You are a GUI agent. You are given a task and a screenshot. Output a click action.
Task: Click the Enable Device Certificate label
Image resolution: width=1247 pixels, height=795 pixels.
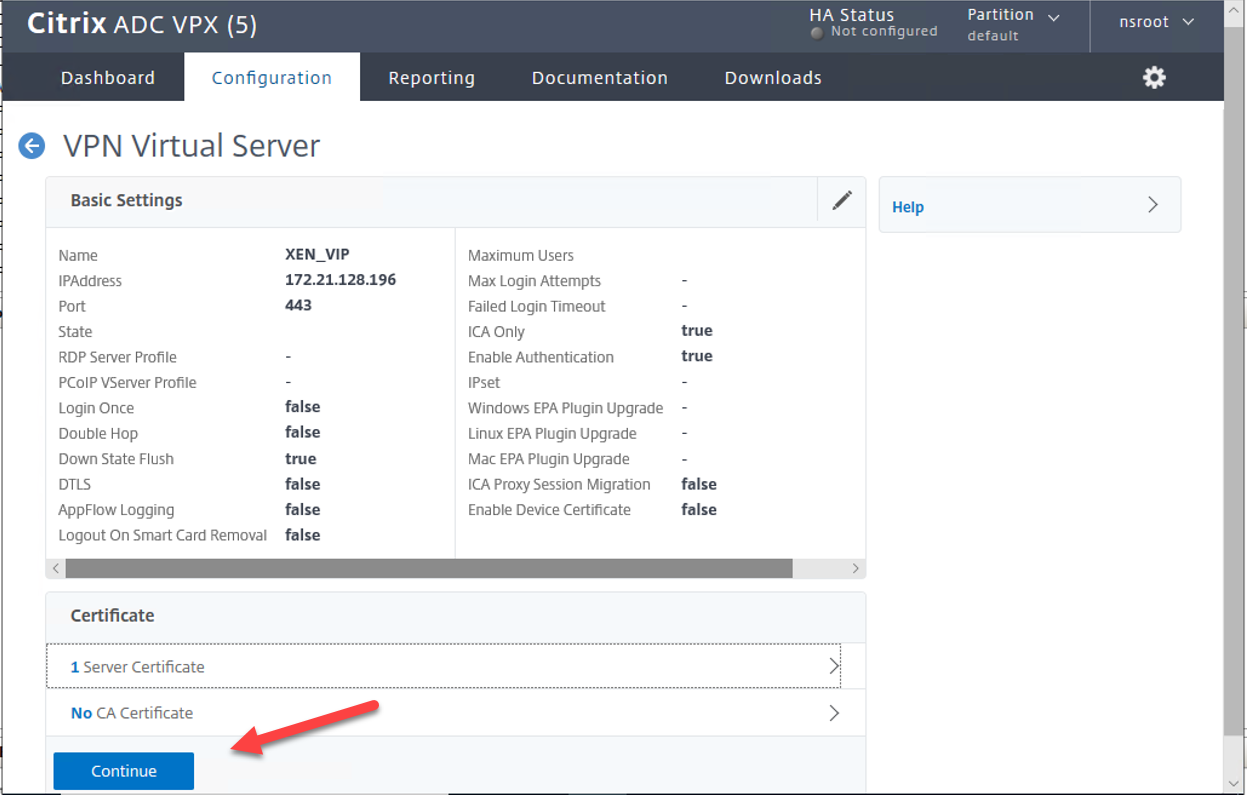coord(549,510)
